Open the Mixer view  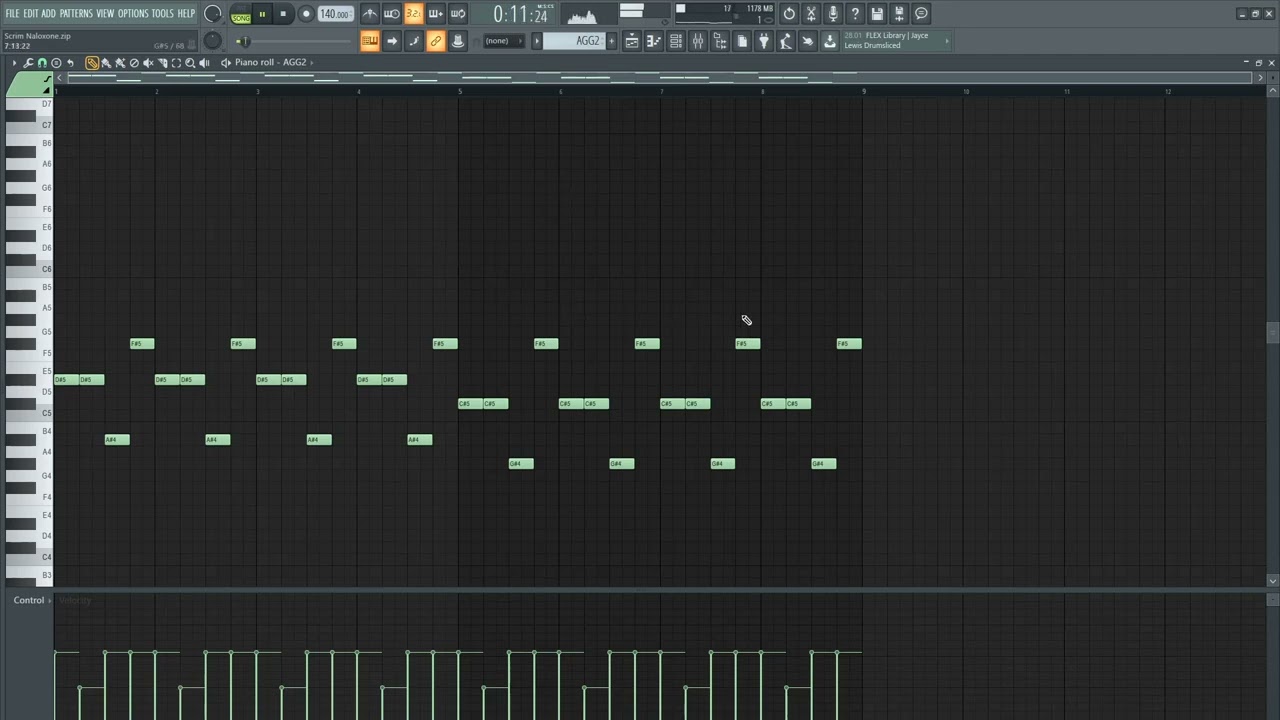(698, 41)
